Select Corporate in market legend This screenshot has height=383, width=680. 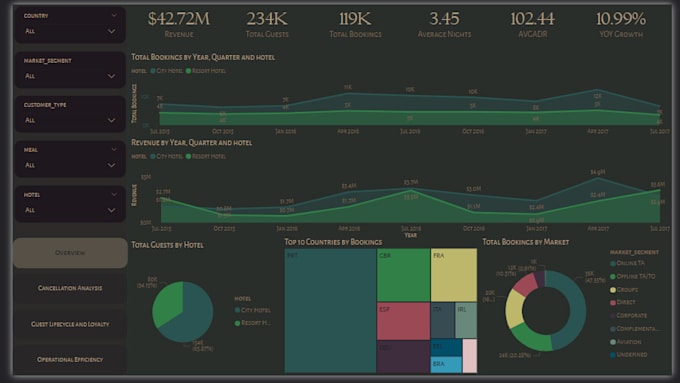pyautogui.click(x=628, y=316)
